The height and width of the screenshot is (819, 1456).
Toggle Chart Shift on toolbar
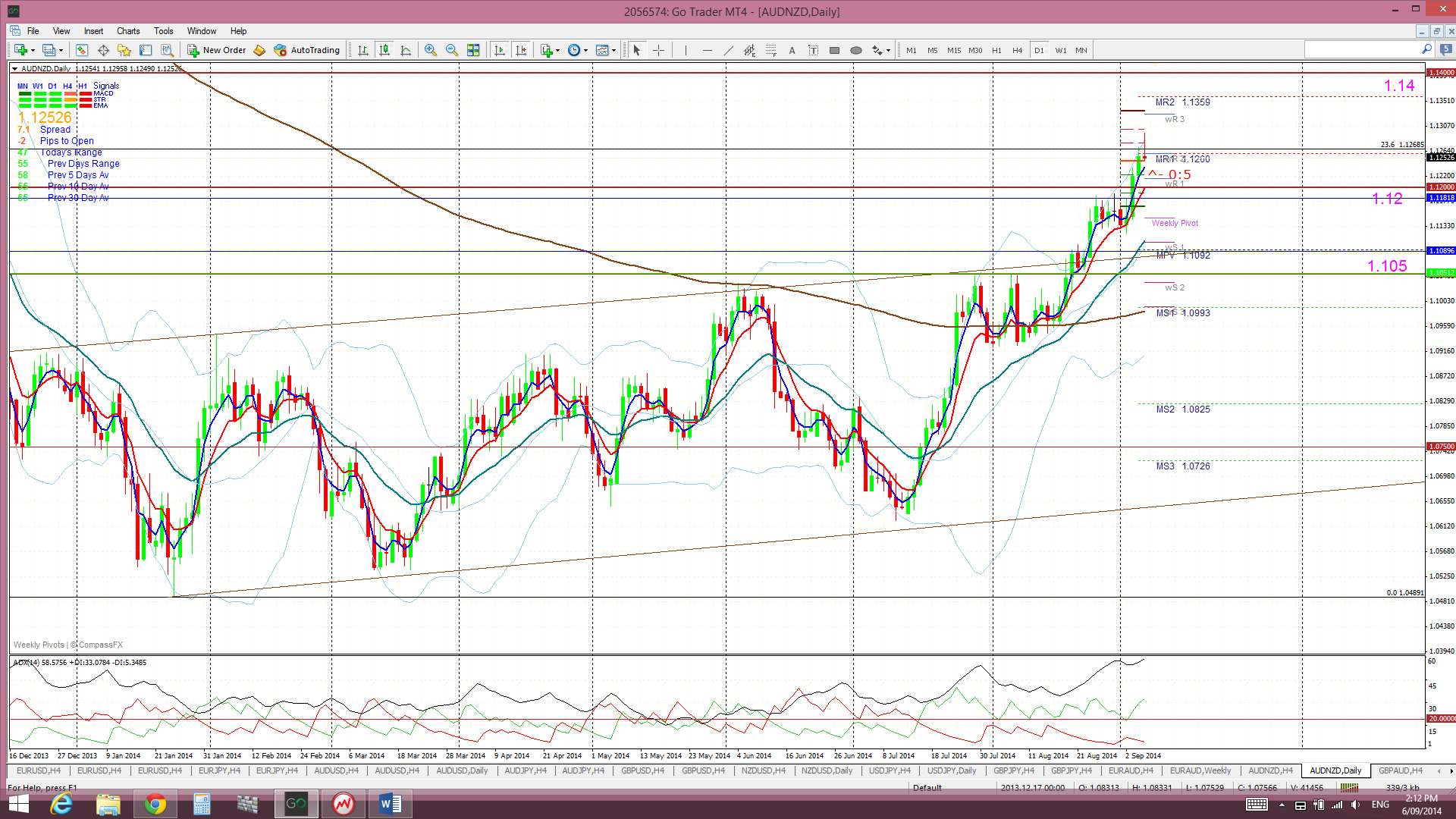point(521,50)
